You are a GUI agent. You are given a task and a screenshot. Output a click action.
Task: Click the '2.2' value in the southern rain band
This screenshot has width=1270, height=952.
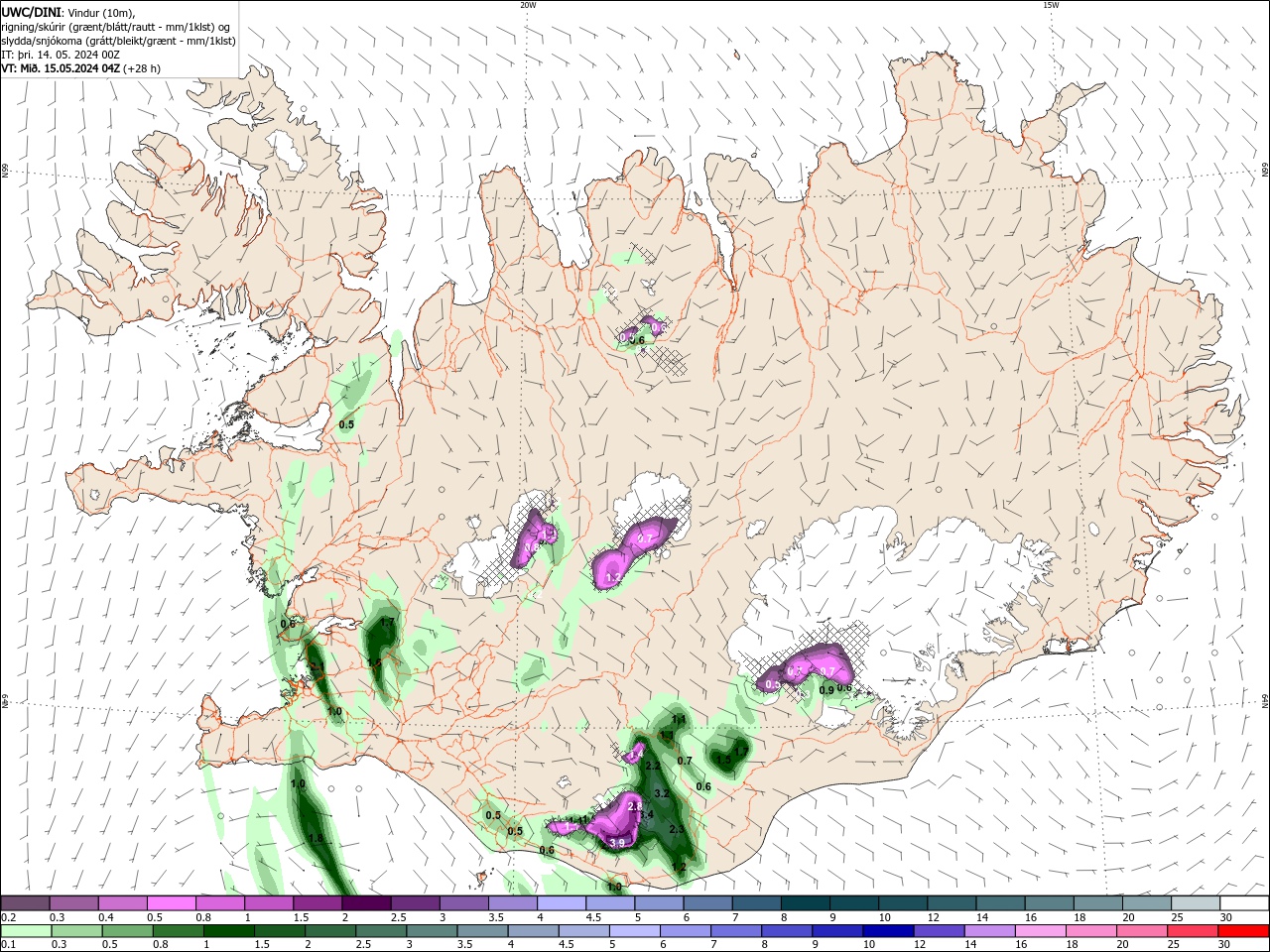tap(653, 767)
